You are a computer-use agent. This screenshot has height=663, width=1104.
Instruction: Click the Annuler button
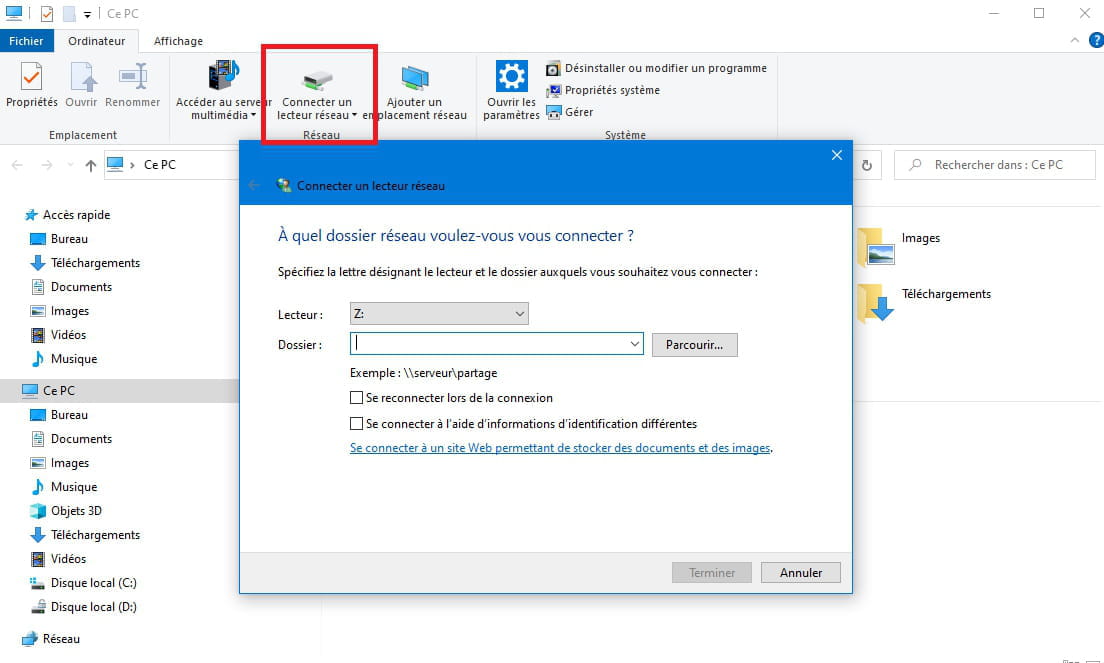(801, 573)
